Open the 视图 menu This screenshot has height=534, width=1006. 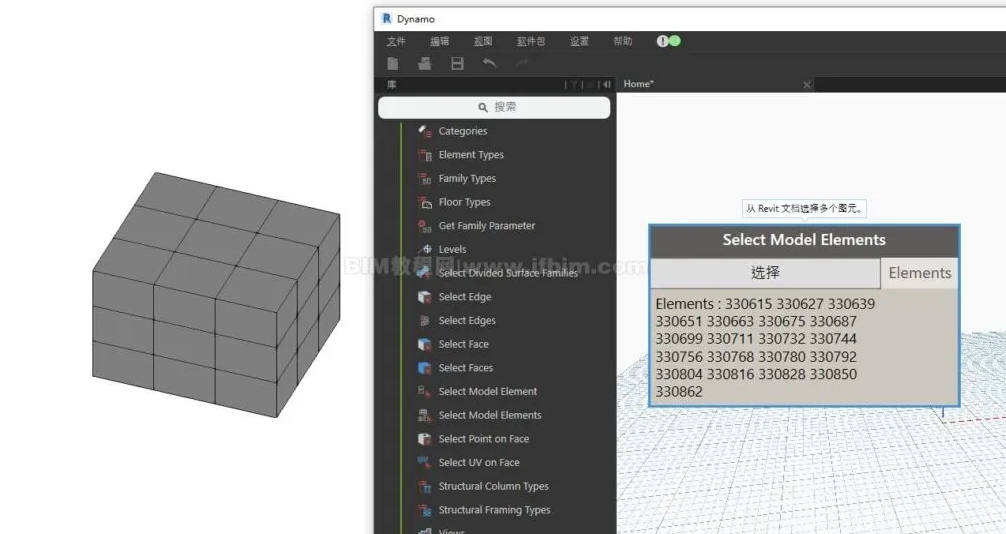click(x=483, y=41)
